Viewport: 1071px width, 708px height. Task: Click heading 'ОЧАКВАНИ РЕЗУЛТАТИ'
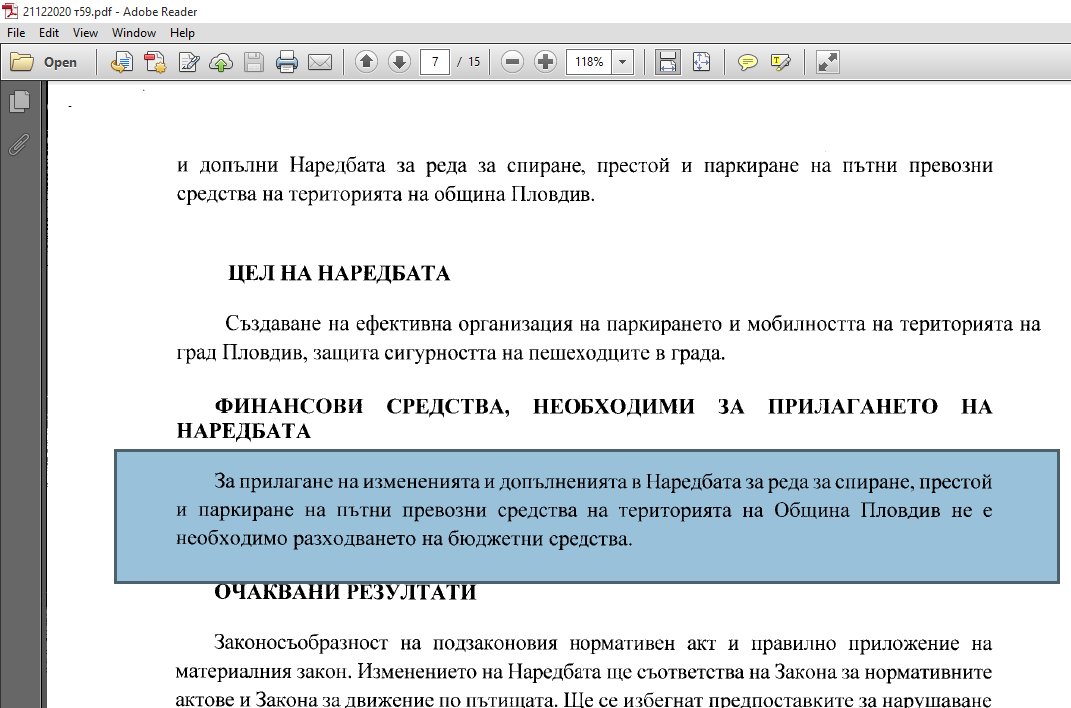point(345,592)
